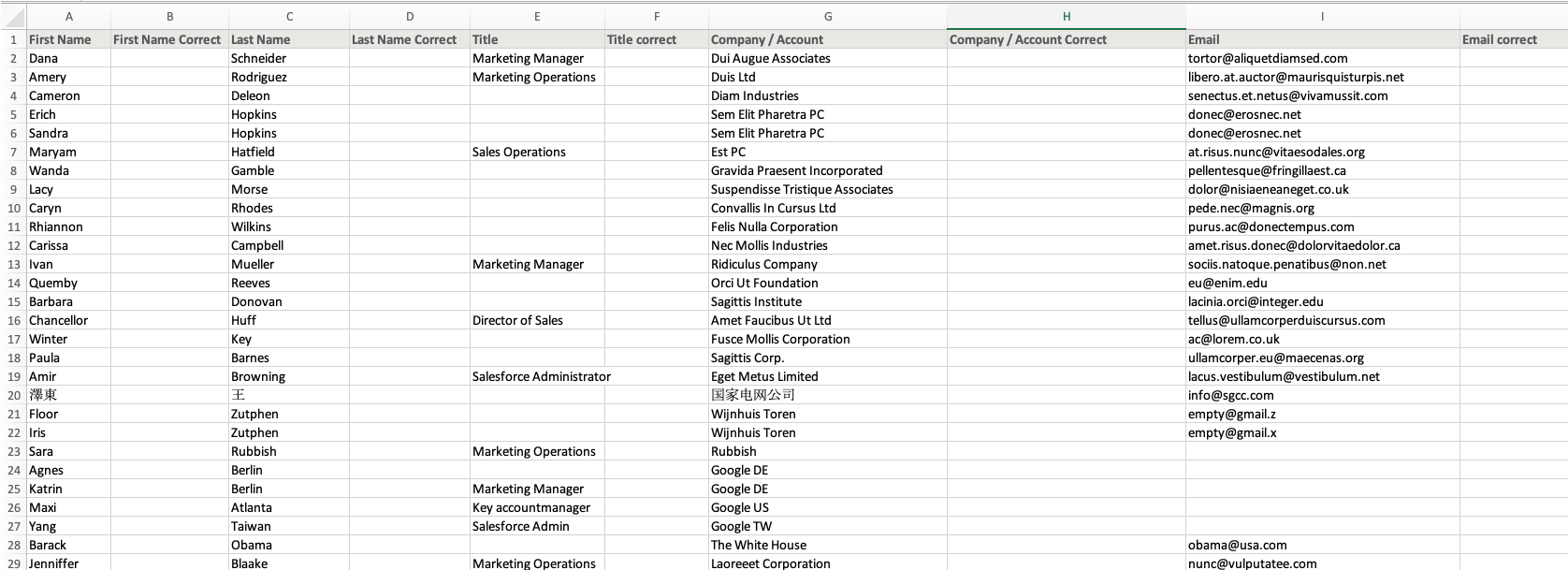The width and height of the screenshot is (1568, 570).
Task: Click row 20 header number
Action: pyautogui.click(x=13, y=395)
